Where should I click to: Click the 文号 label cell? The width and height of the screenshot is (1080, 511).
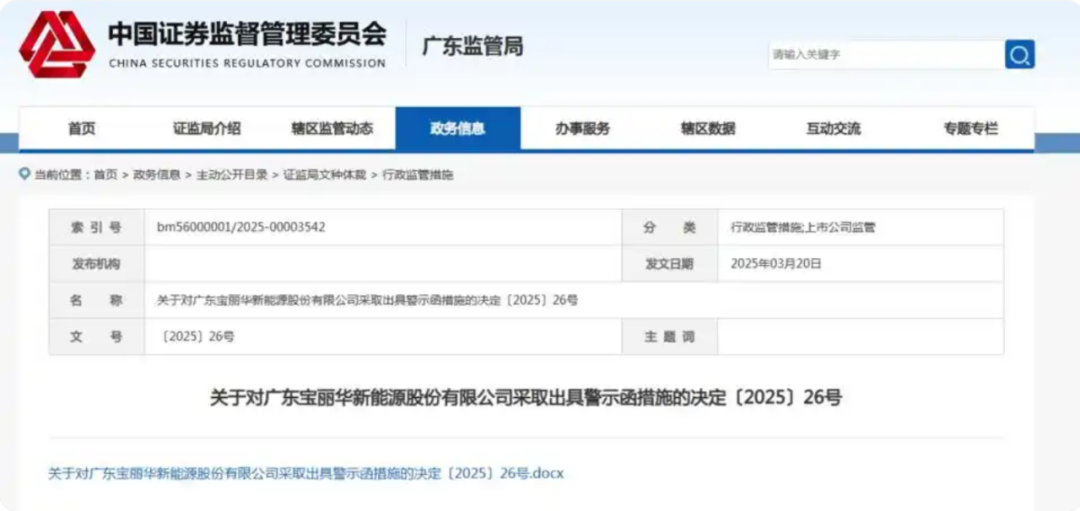coord(96,337)
